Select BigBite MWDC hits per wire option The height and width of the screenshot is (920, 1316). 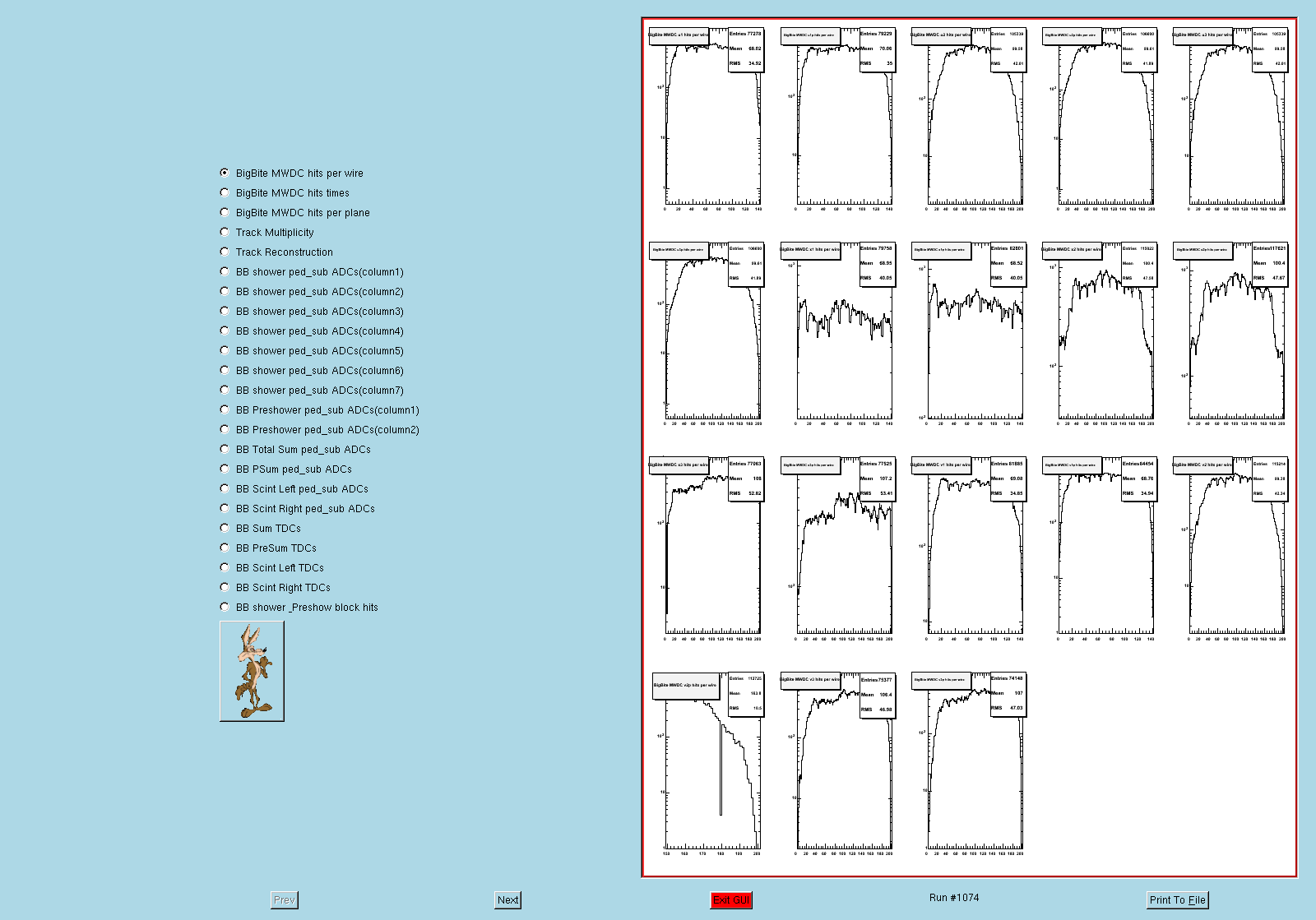pos(292,173)
